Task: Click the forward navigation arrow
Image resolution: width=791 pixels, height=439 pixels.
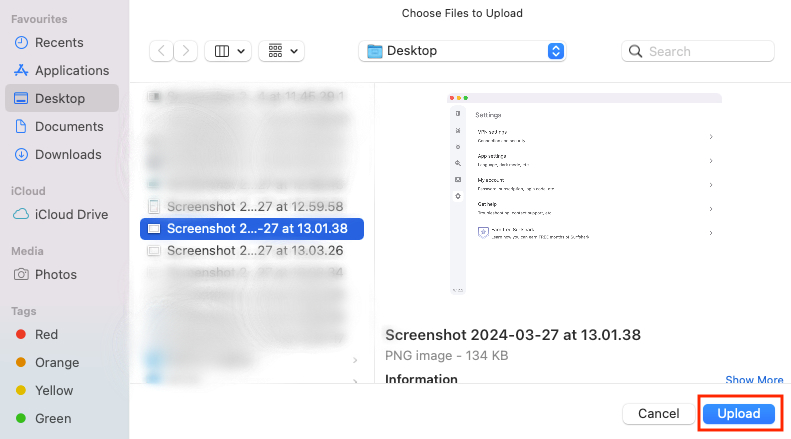Action: (186, 51)
